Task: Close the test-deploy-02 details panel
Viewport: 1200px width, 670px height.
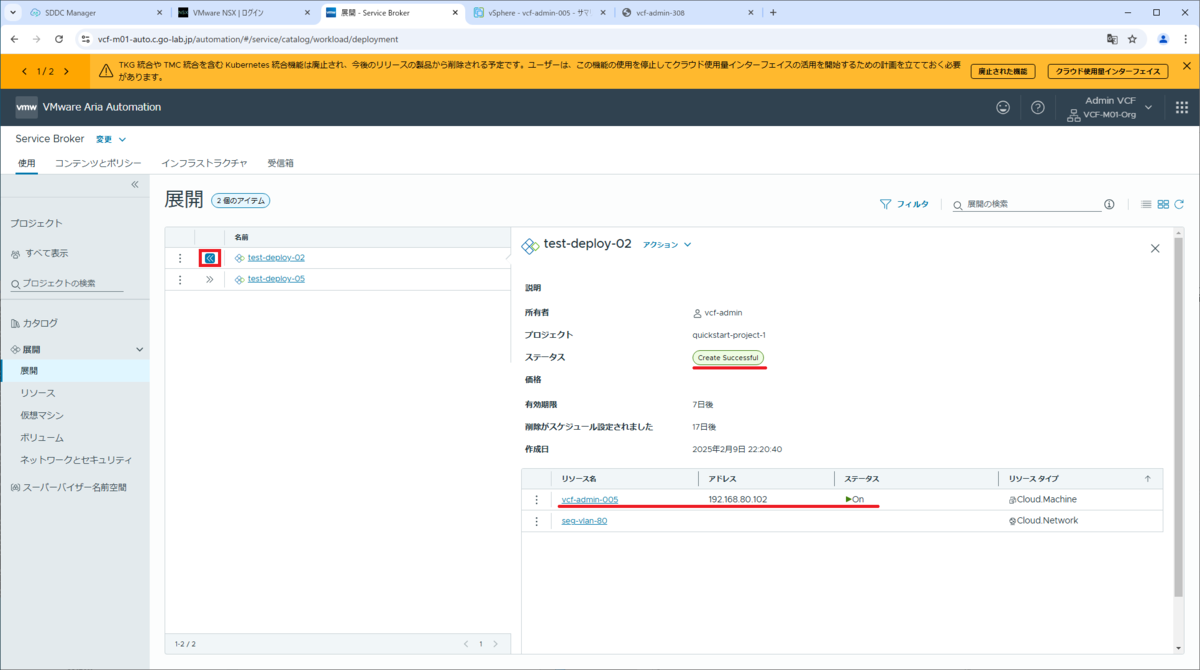Action: tap(1155, 248)
